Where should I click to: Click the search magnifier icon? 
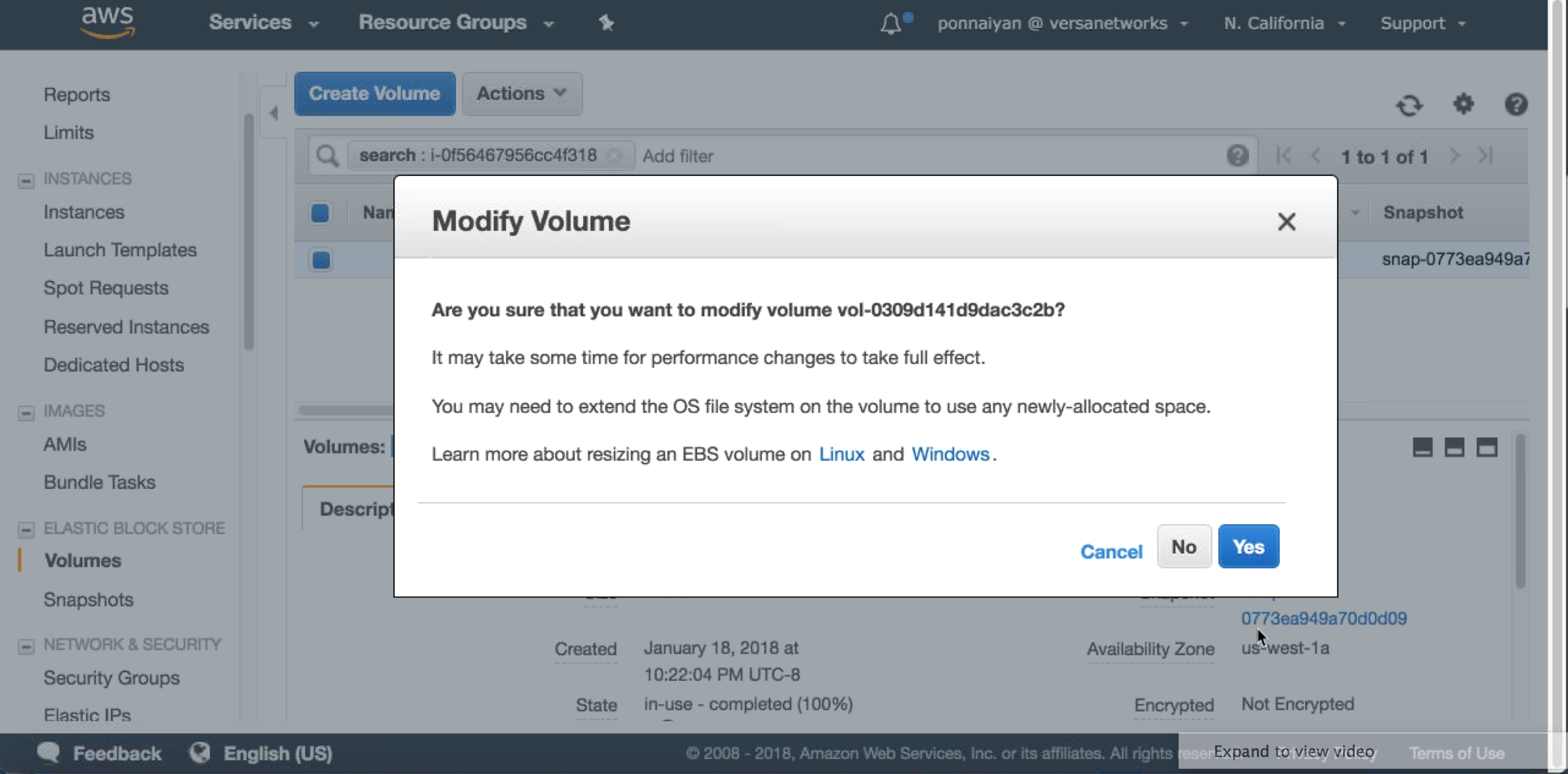pos(327,156)
